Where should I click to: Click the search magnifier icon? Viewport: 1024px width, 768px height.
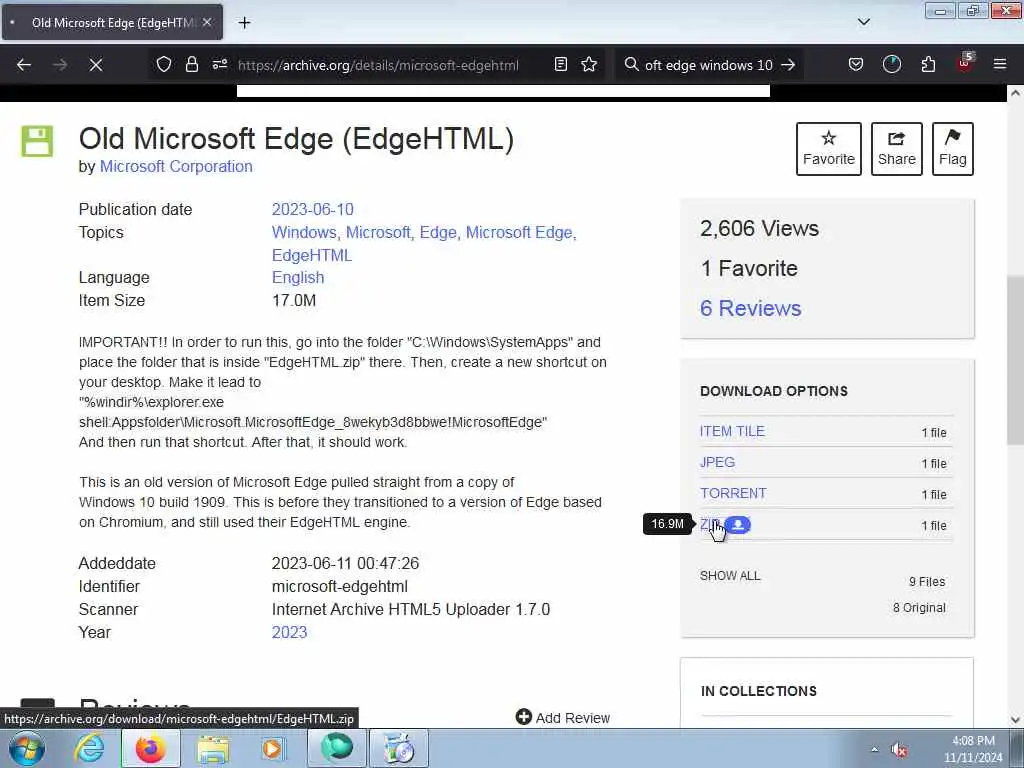point(631,65)
